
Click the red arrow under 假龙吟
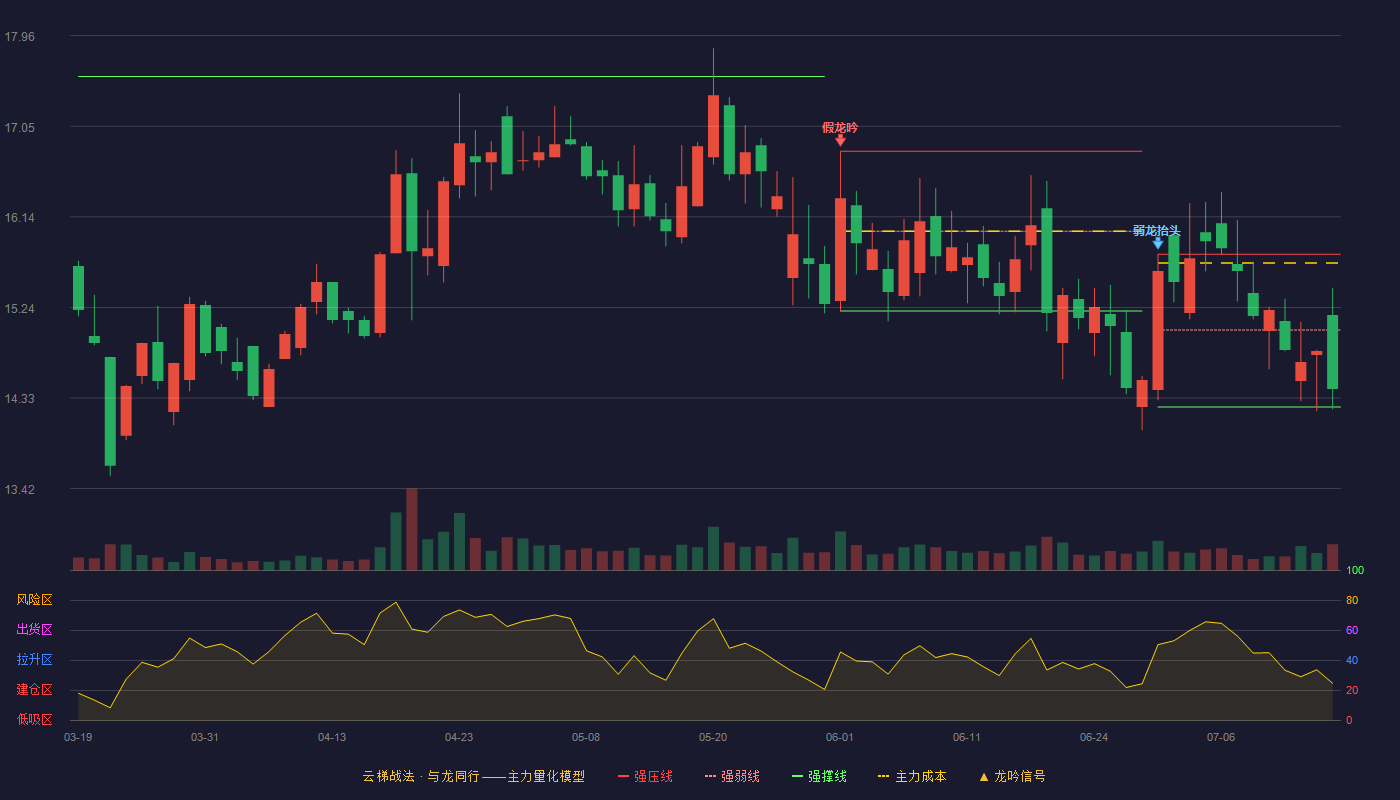point(840,141)
